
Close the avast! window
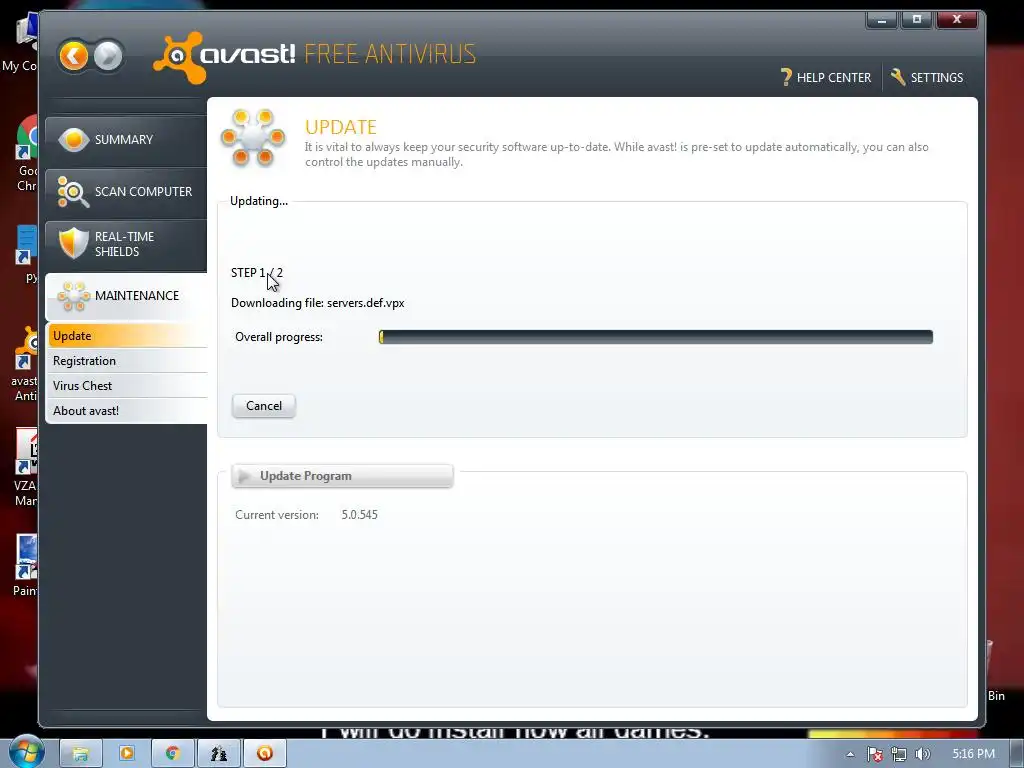tap(957, 20)
